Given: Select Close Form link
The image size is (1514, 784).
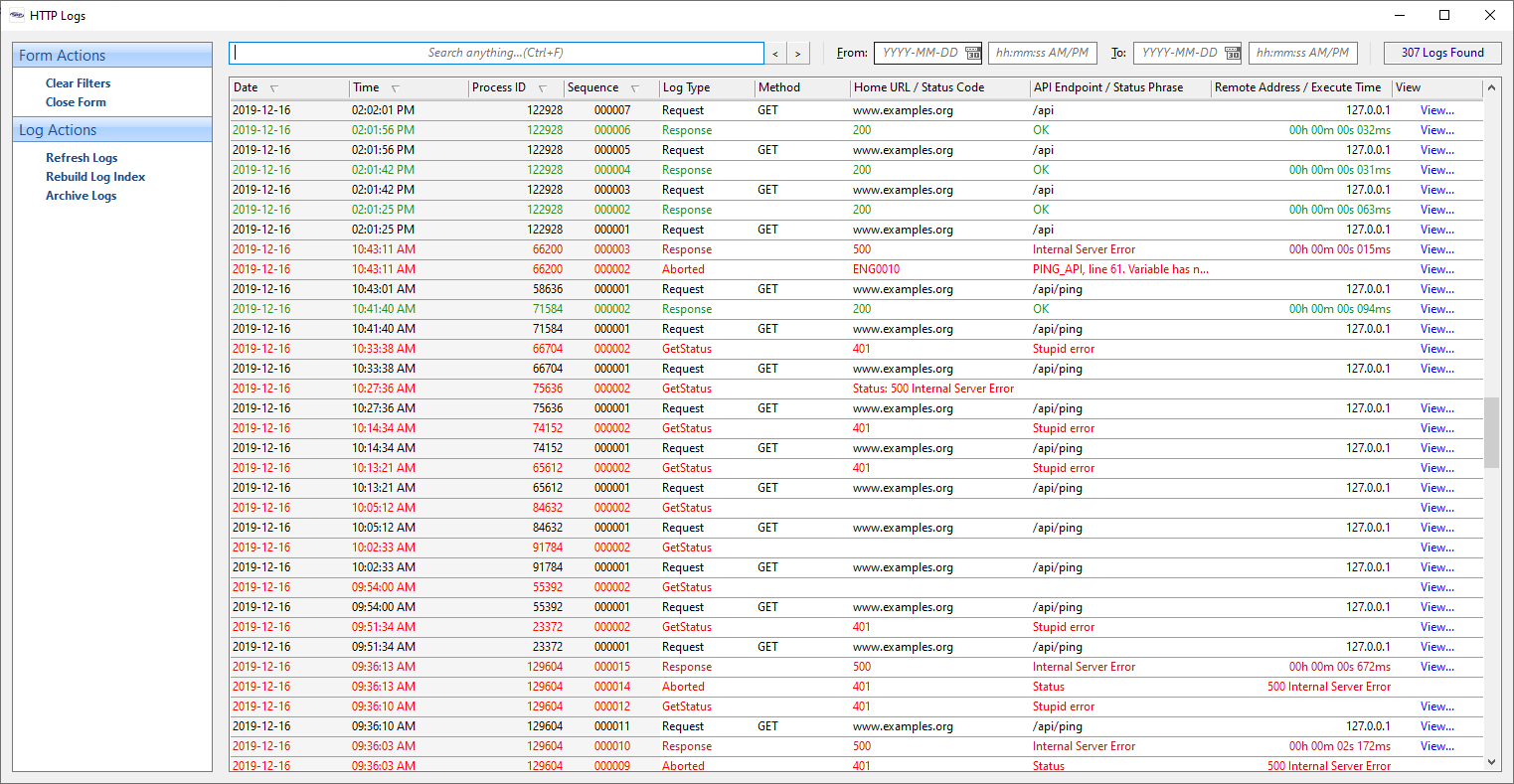Looking at the screenshot, I should tap(76, 102).
